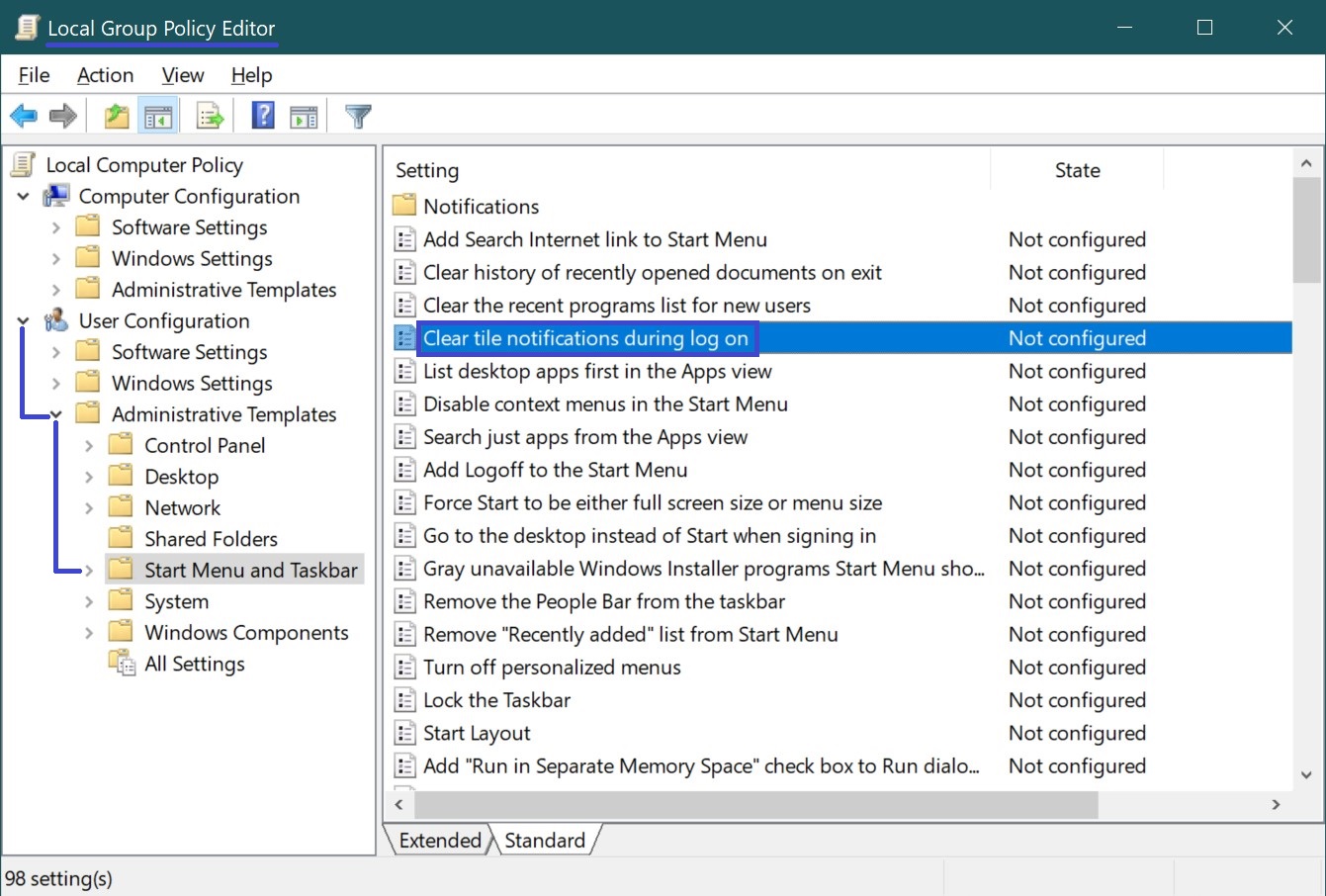Click the All Settings tree icon
This screenshot has height=896, width=1326.
122,664
